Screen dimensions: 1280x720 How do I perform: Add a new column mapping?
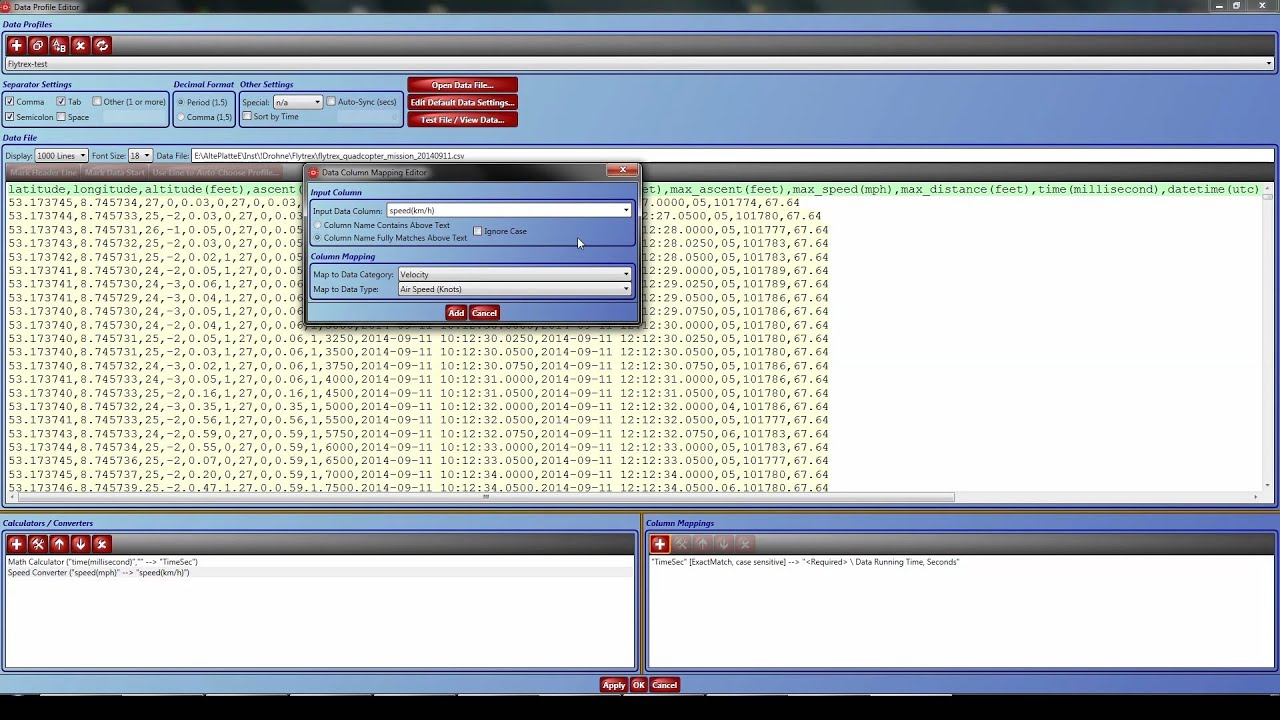click(659, 544)
